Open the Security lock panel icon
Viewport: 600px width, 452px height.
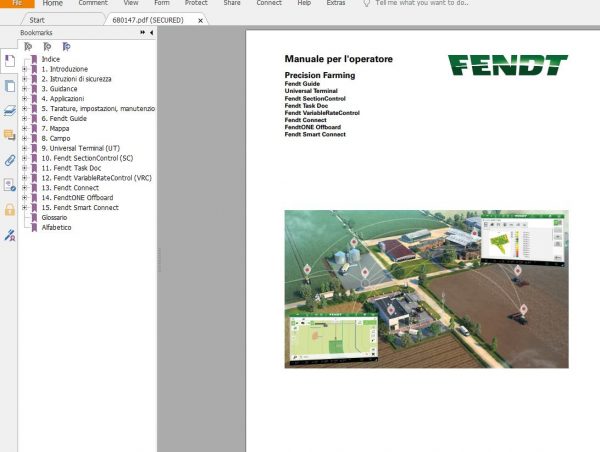coord(10,210)
